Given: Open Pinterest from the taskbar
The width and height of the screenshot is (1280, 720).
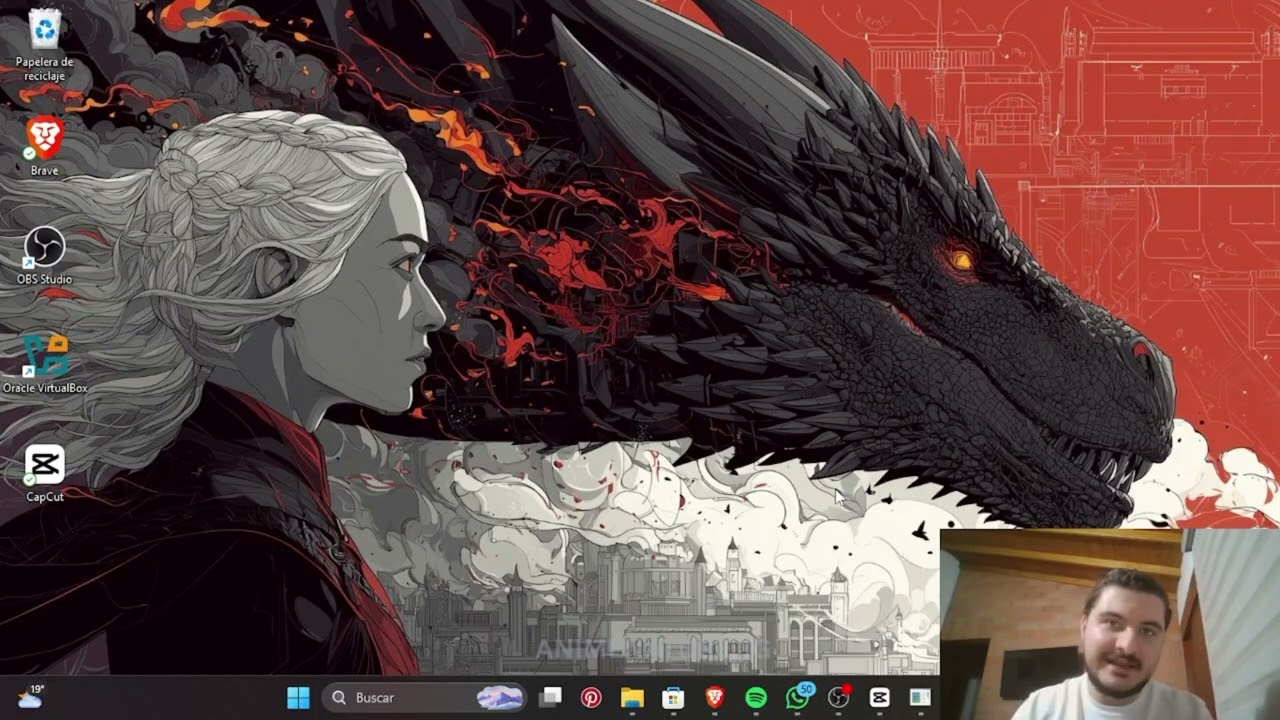Looking at the screenshot, I should pyautogui.click(x=592, y=698).
